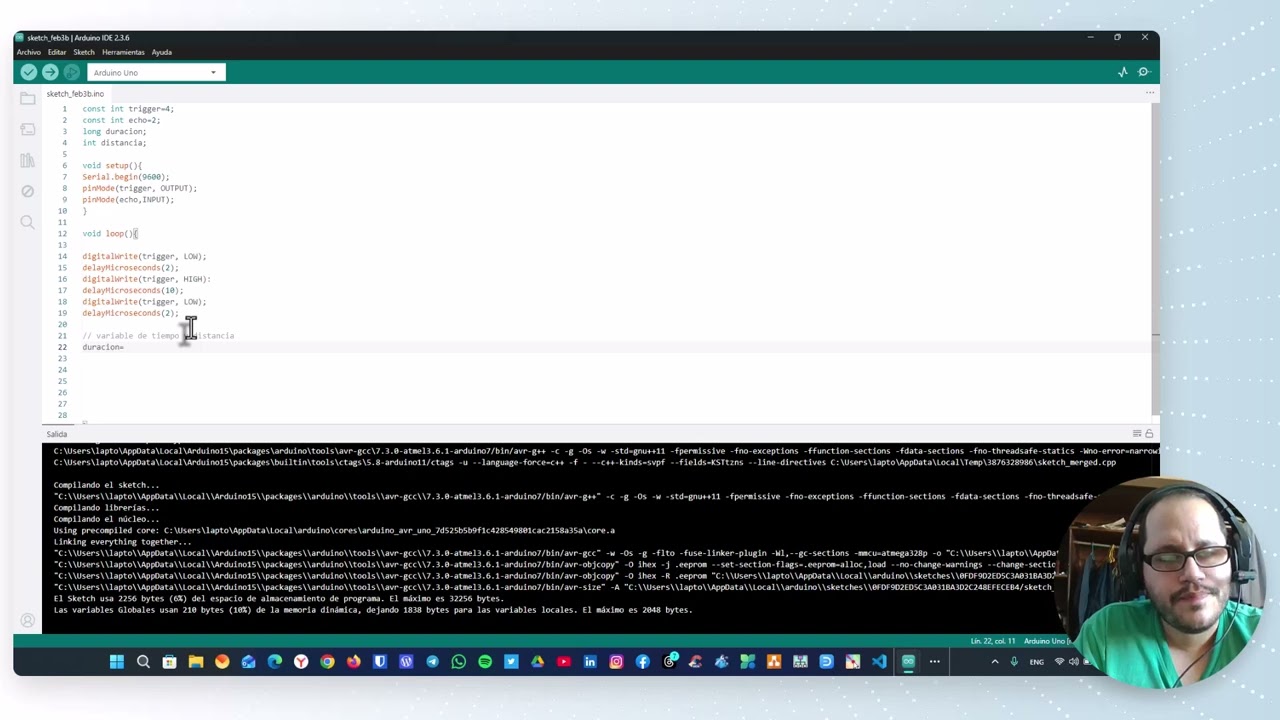The height and width of the screenshot is (720, 1280).
Task: Open the Editar menu
Action: click(x=57, y=52)
